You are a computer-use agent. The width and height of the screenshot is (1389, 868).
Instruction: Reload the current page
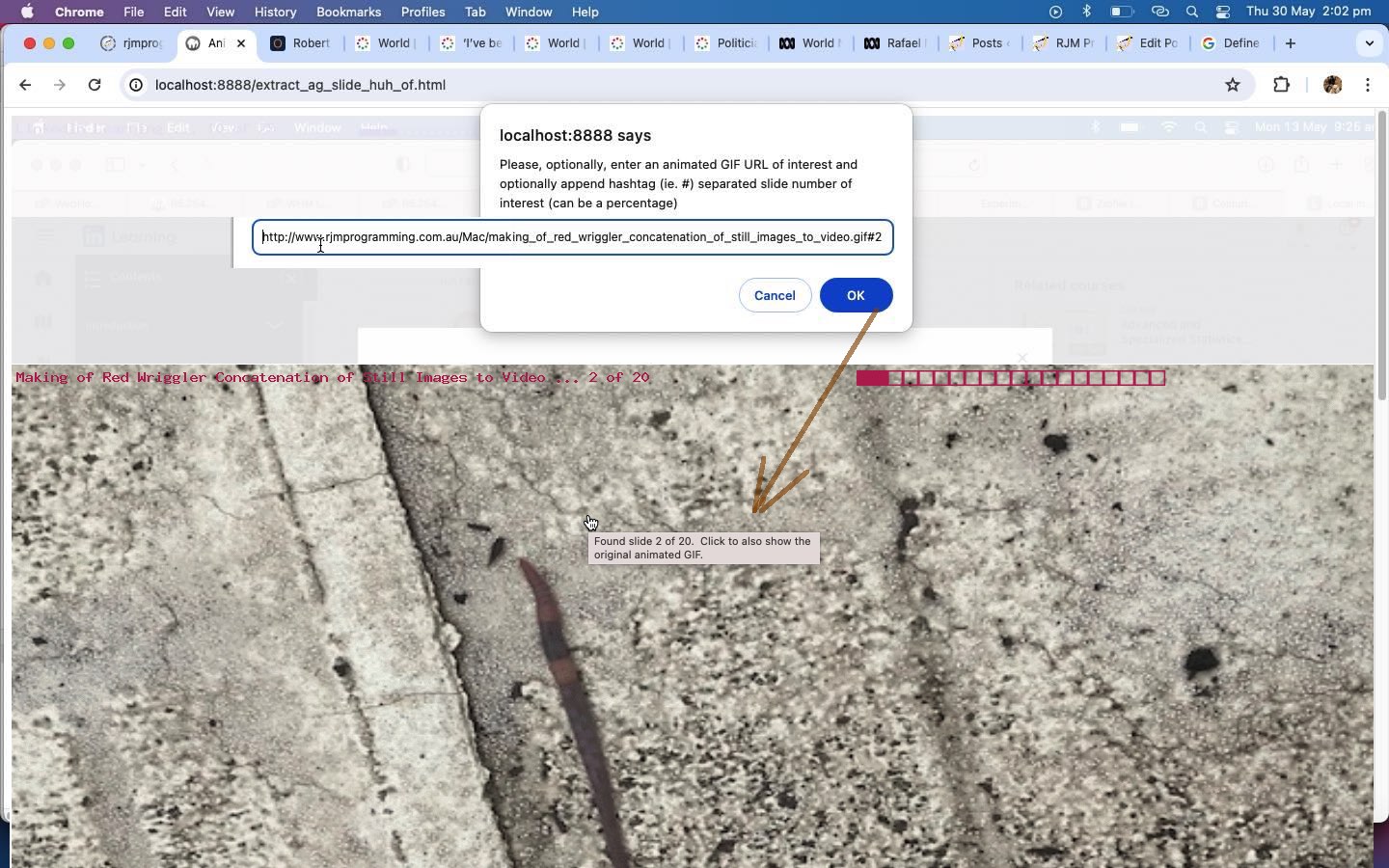(95, 85)
